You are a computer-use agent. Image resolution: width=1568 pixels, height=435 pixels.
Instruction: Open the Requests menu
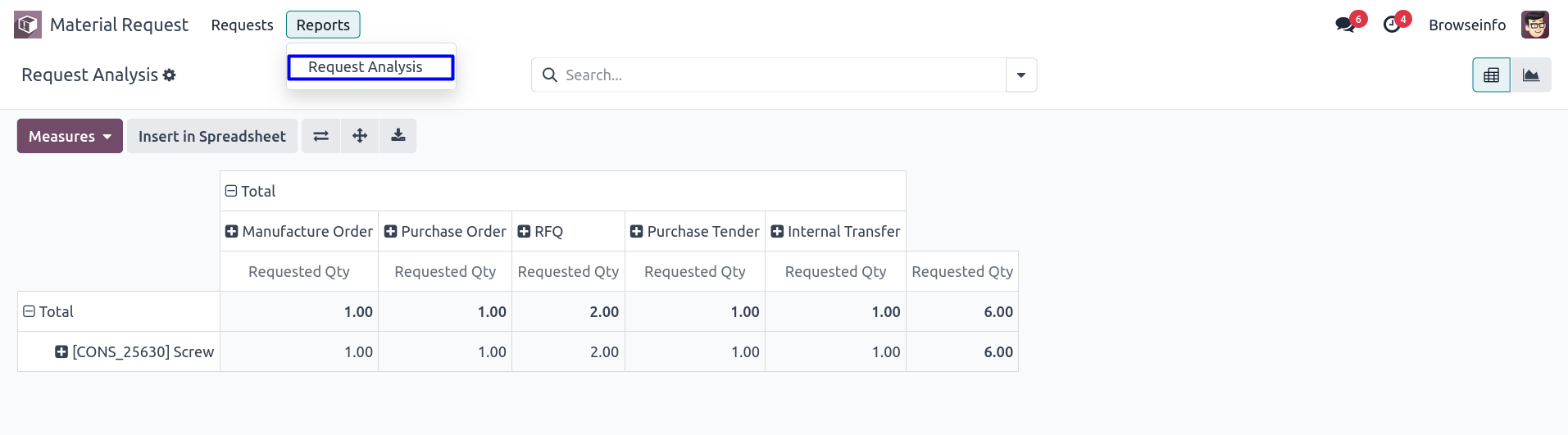click(242, 25)
